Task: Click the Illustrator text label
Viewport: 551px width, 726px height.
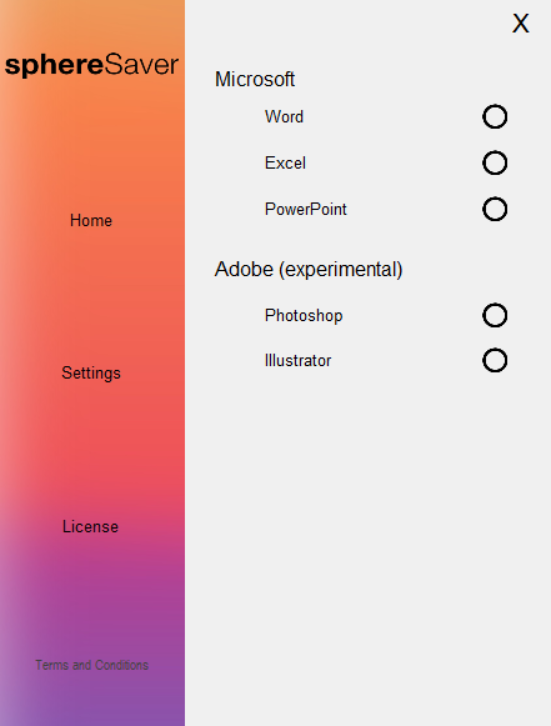Action: pyautogui.click(x=298, y=361)
